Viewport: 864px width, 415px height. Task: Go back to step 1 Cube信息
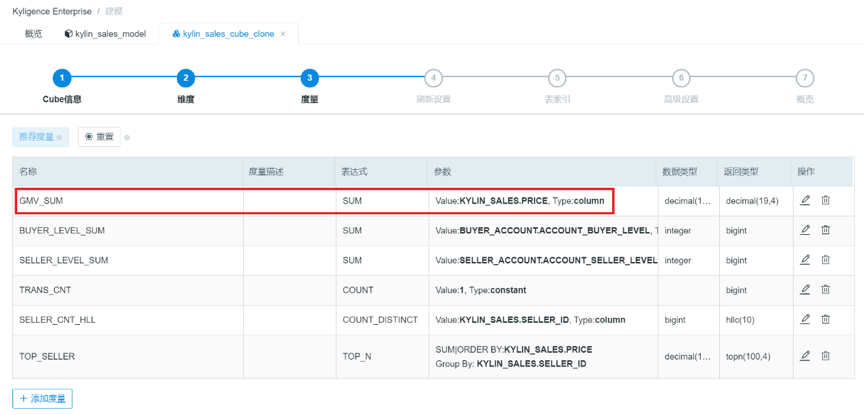coord(62,78)
